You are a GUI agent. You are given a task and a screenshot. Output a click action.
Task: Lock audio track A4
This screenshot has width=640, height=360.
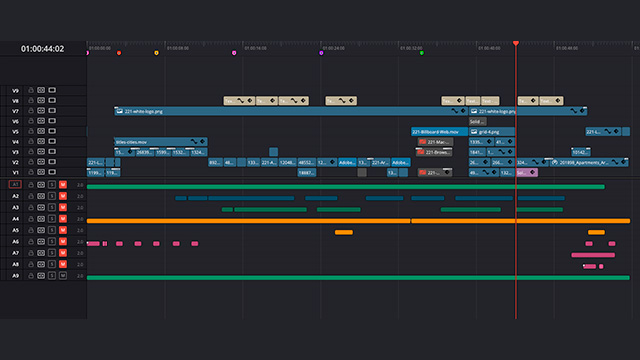click(x=31, y=219)
